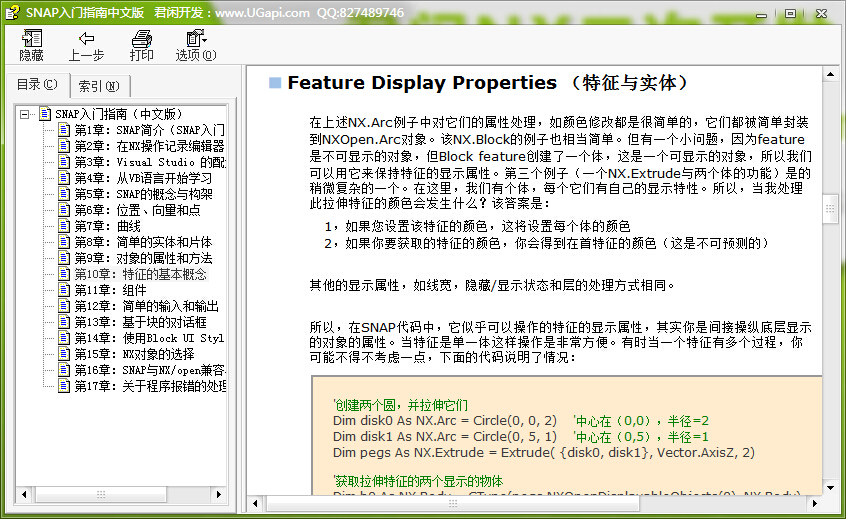Switch to the 目录 (Contents) tab

click(x=37, y=84)
